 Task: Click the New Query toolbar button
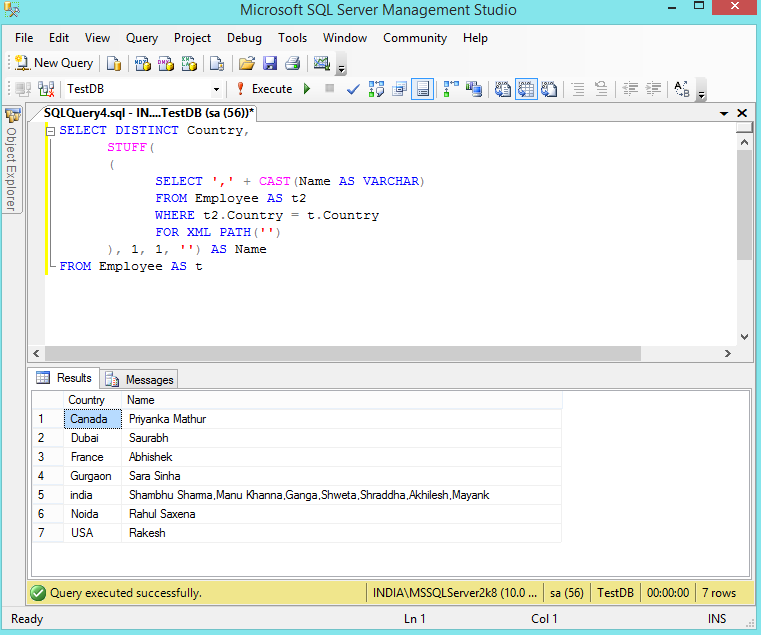point(54,63)
